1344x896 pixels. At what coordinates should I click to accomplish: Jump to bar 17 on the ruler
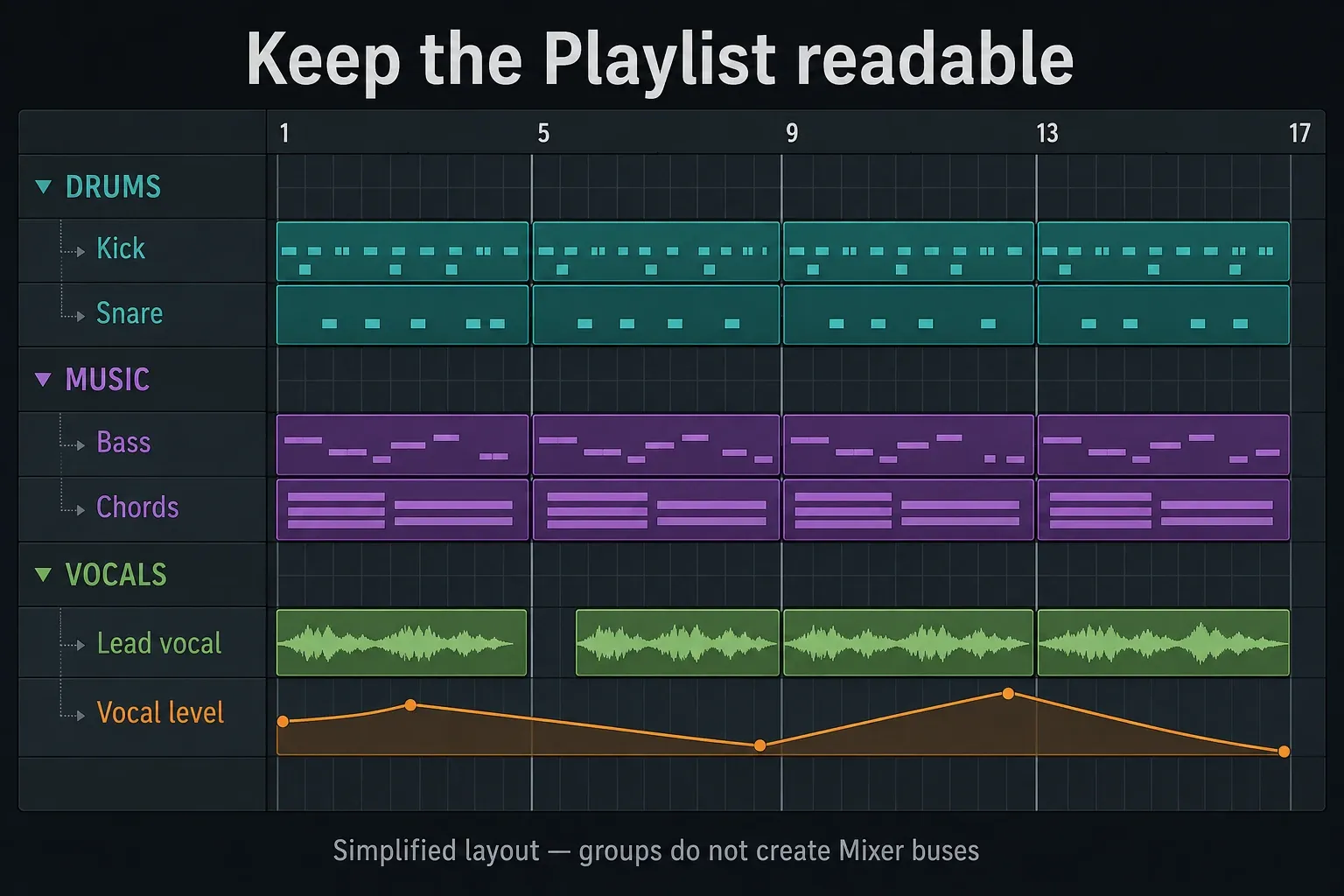point(1299,133)
